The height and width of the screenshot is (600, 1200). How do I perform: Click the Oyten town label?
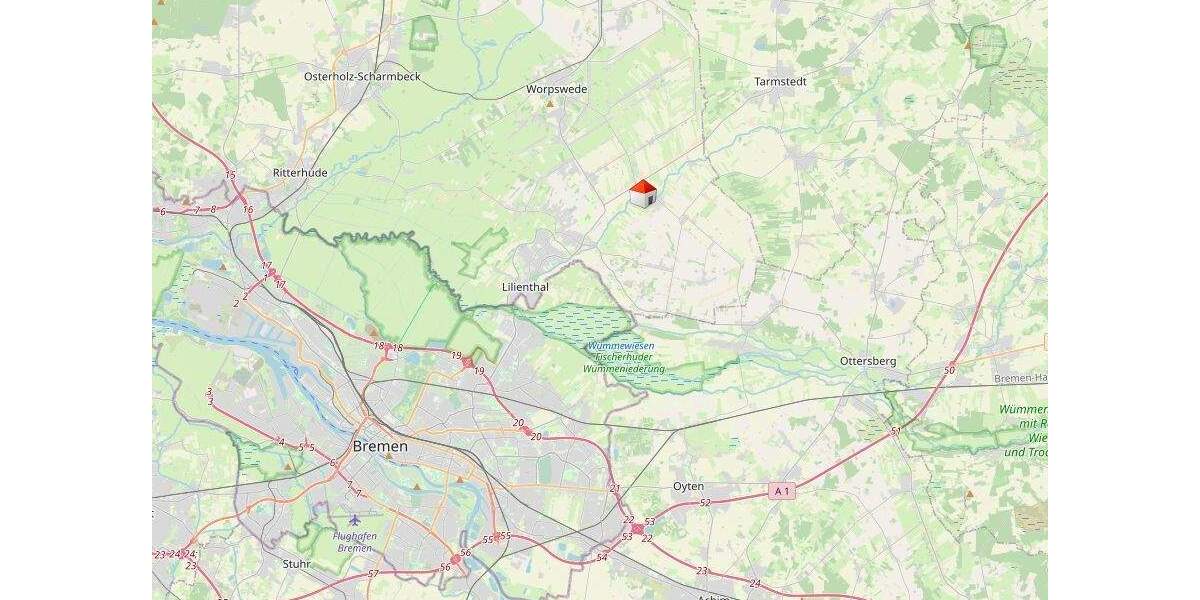tap(688, 486)
